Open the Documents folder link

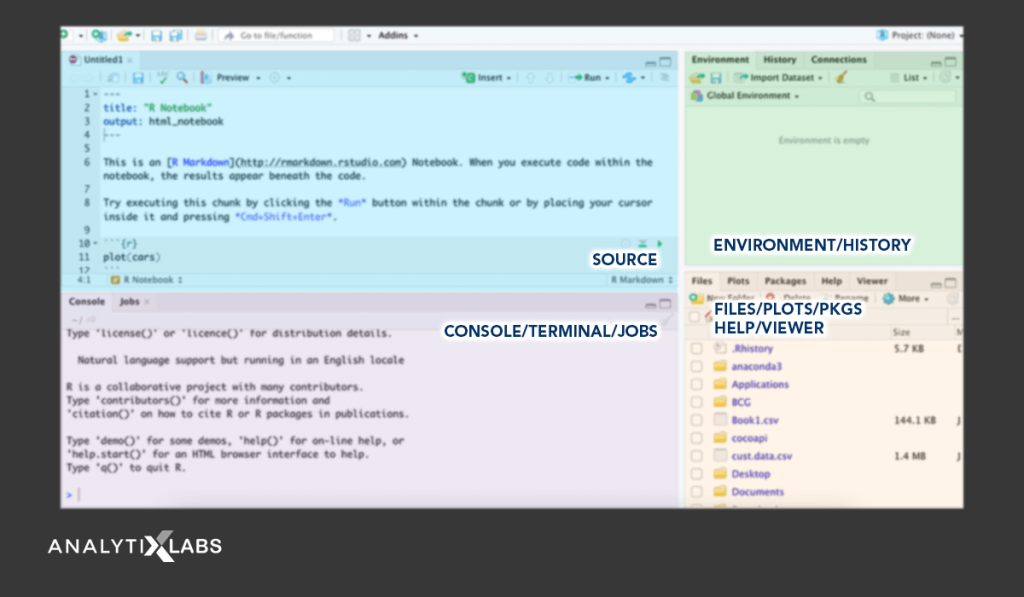coord(758,492)
